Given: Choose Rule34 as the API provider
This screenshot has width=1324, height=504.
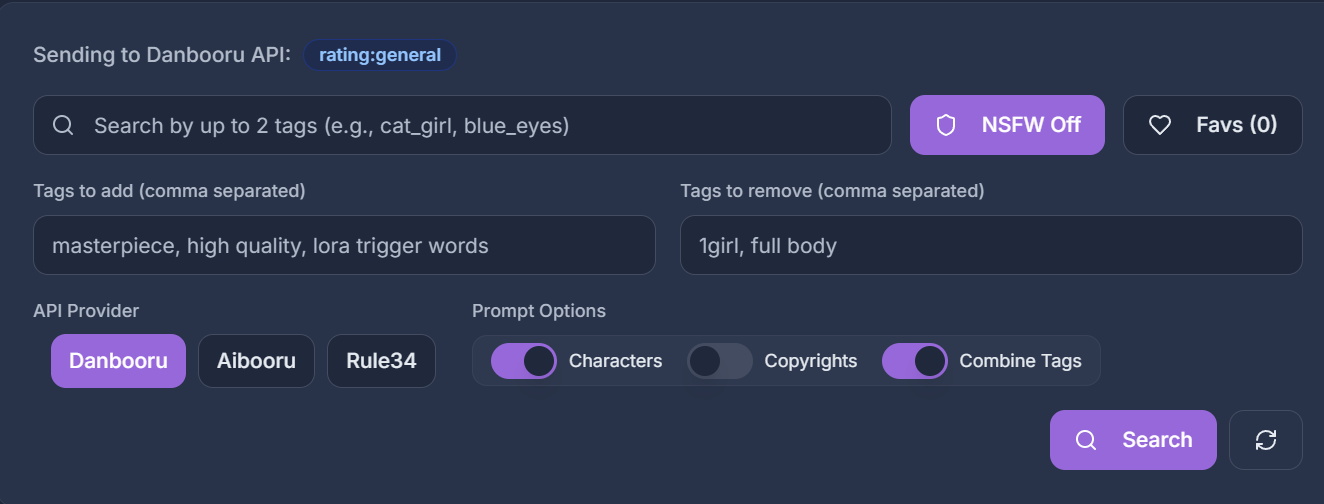Looking at the screenshot, I should coord(381,361).
